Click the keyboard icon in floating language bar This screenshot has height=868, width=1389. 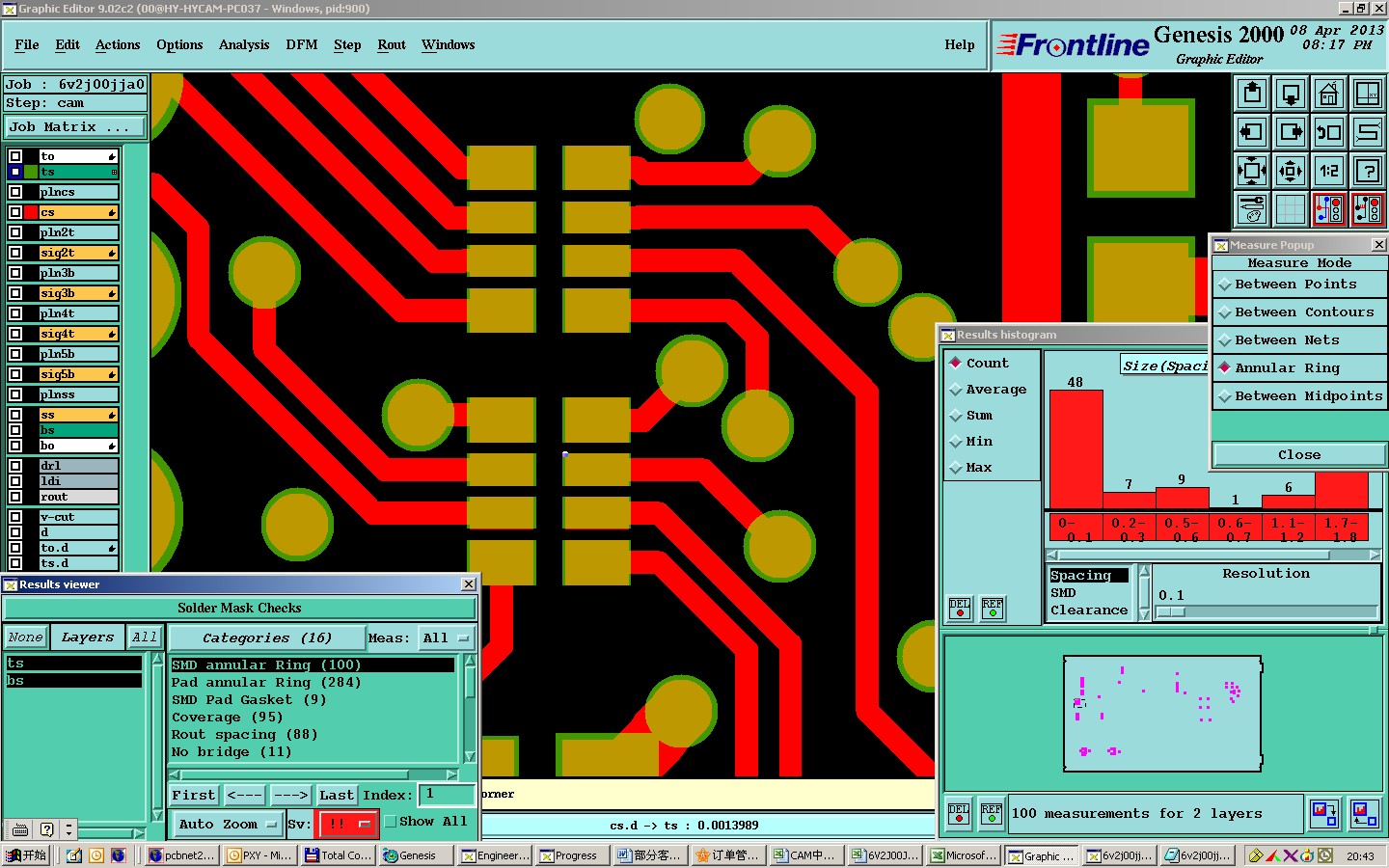[x=20, y=829]
